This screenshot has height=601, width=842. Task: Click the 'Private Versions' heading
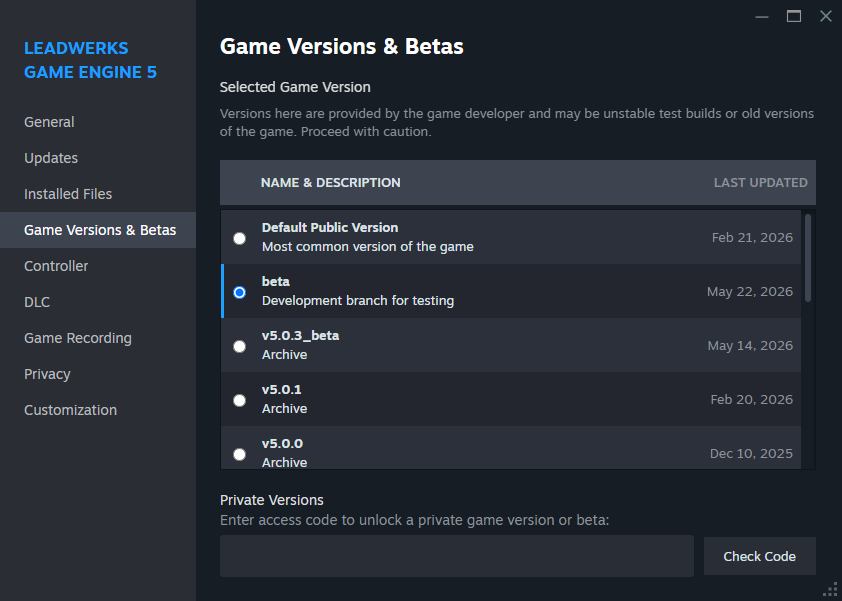272,500
